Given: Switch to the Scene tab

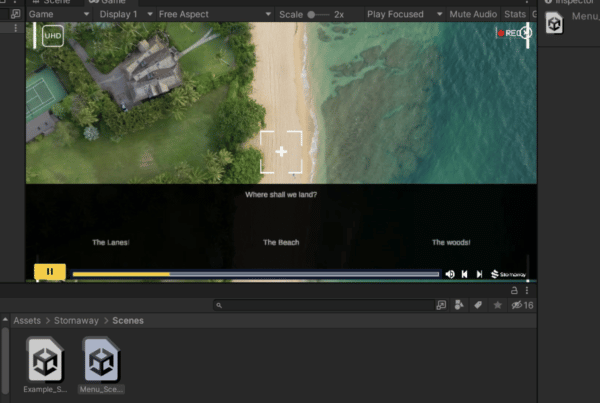Looking at the screenshot, I should pos(53,2).
